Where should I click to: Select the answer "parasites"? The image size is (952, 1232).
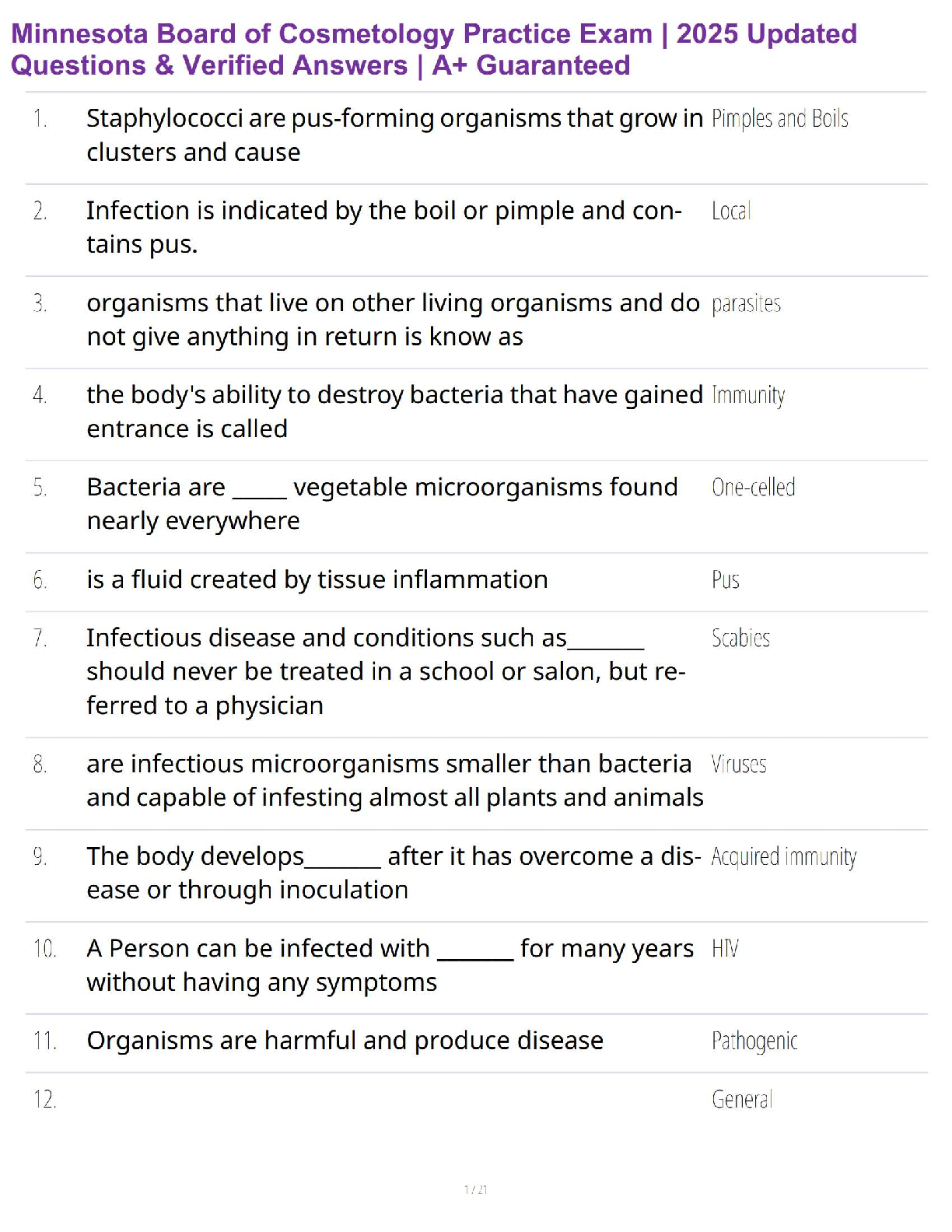click(746, 304)
